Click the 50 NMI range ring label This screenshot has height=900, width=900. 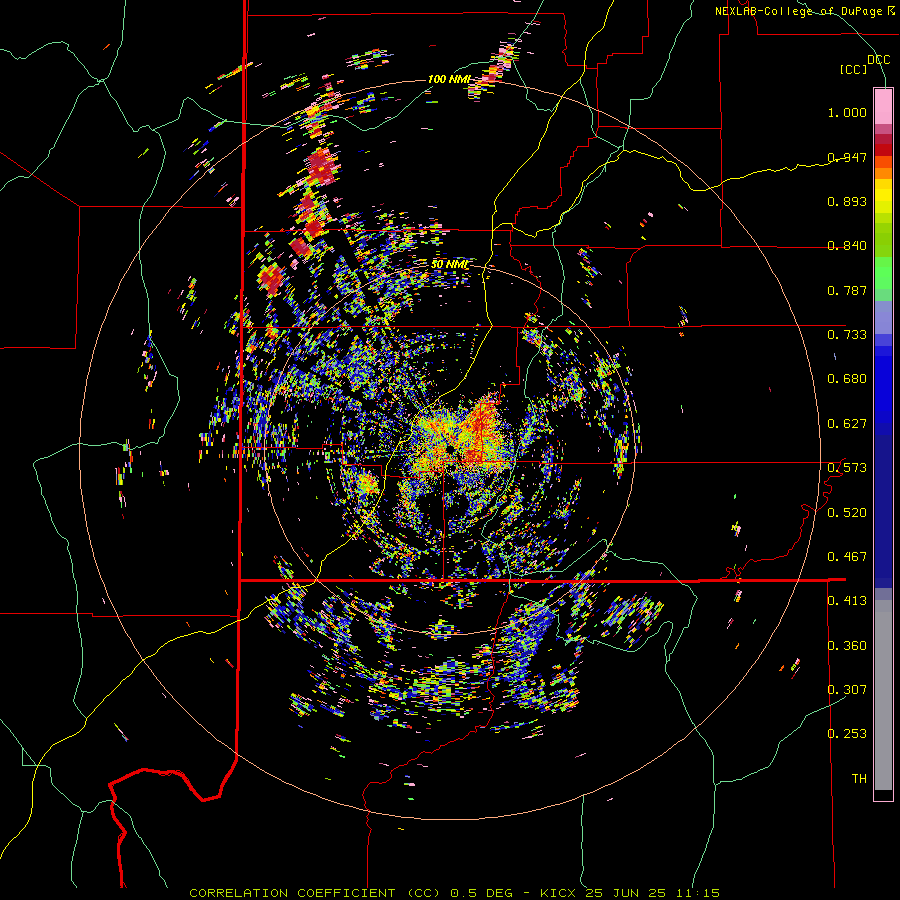click(449, 264)
